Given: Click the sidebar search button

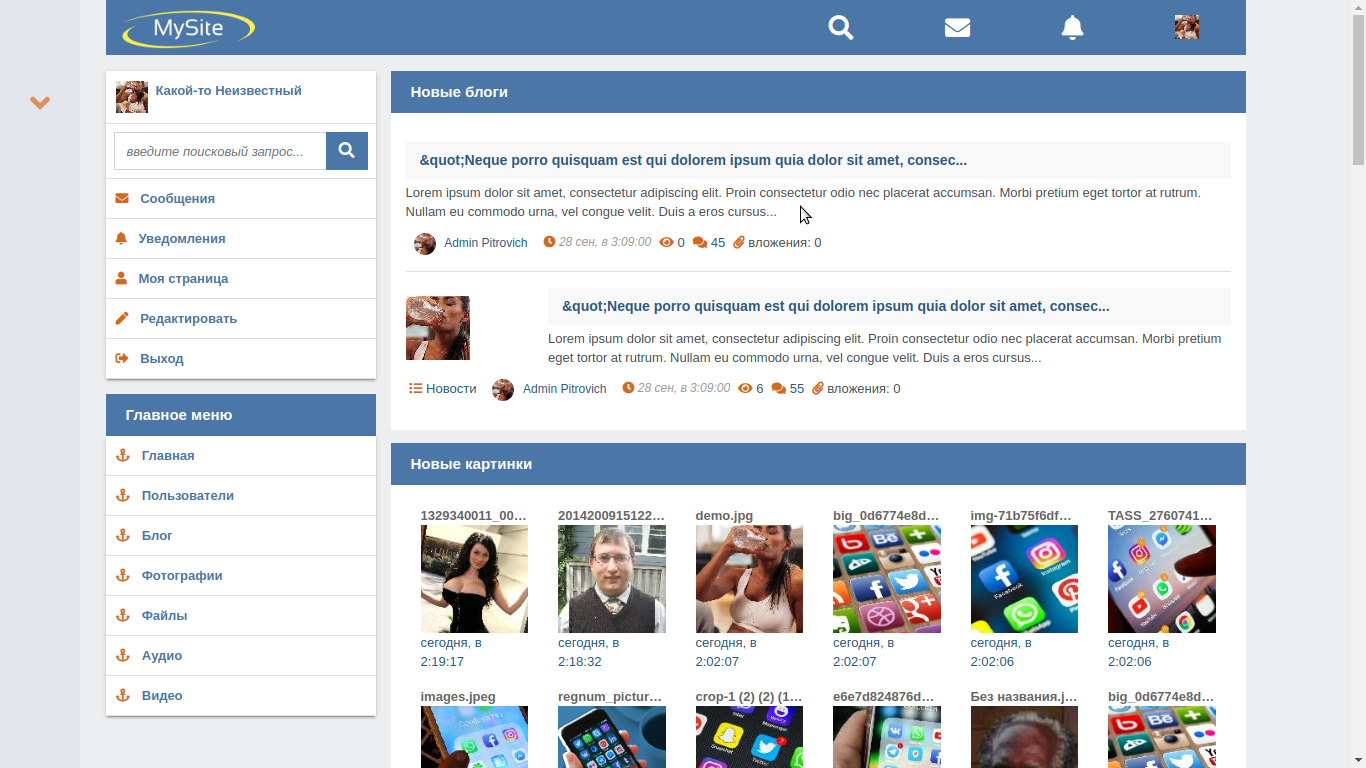Looking at the screenshot, I should tap(347, 151).
